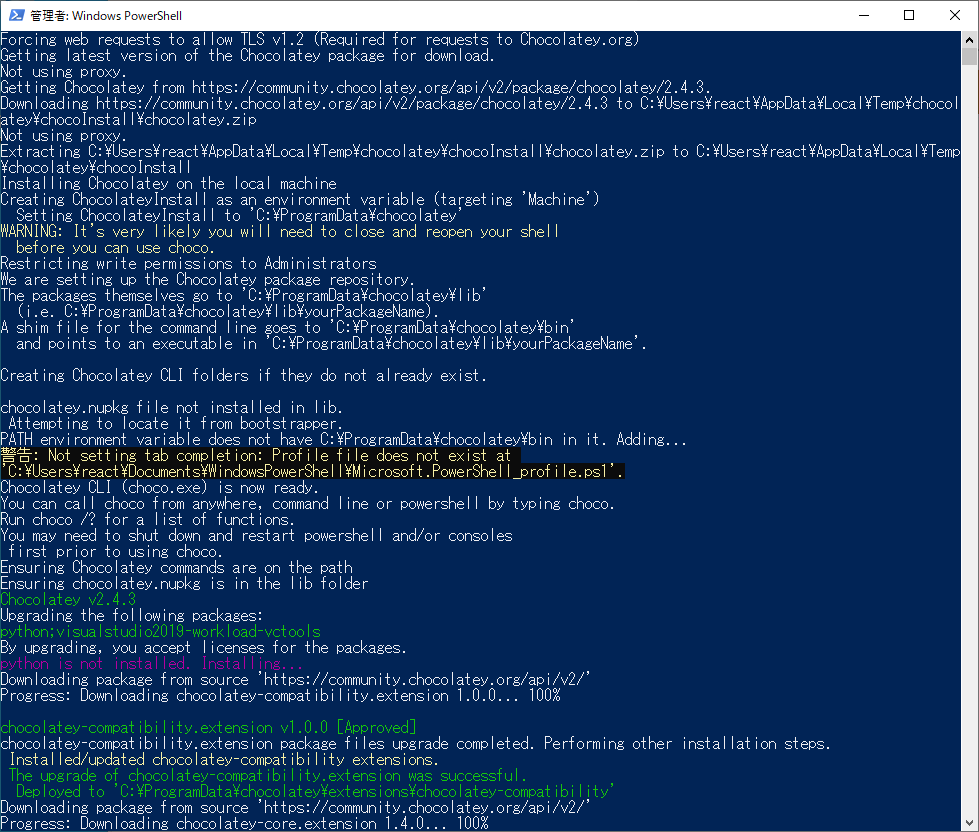Image resolution: width=979 pixels, height=832 pixels.
Task: Click the 'Getting Chocolatey from https://community.chocolatey.org' line
Action: point(355,87)
